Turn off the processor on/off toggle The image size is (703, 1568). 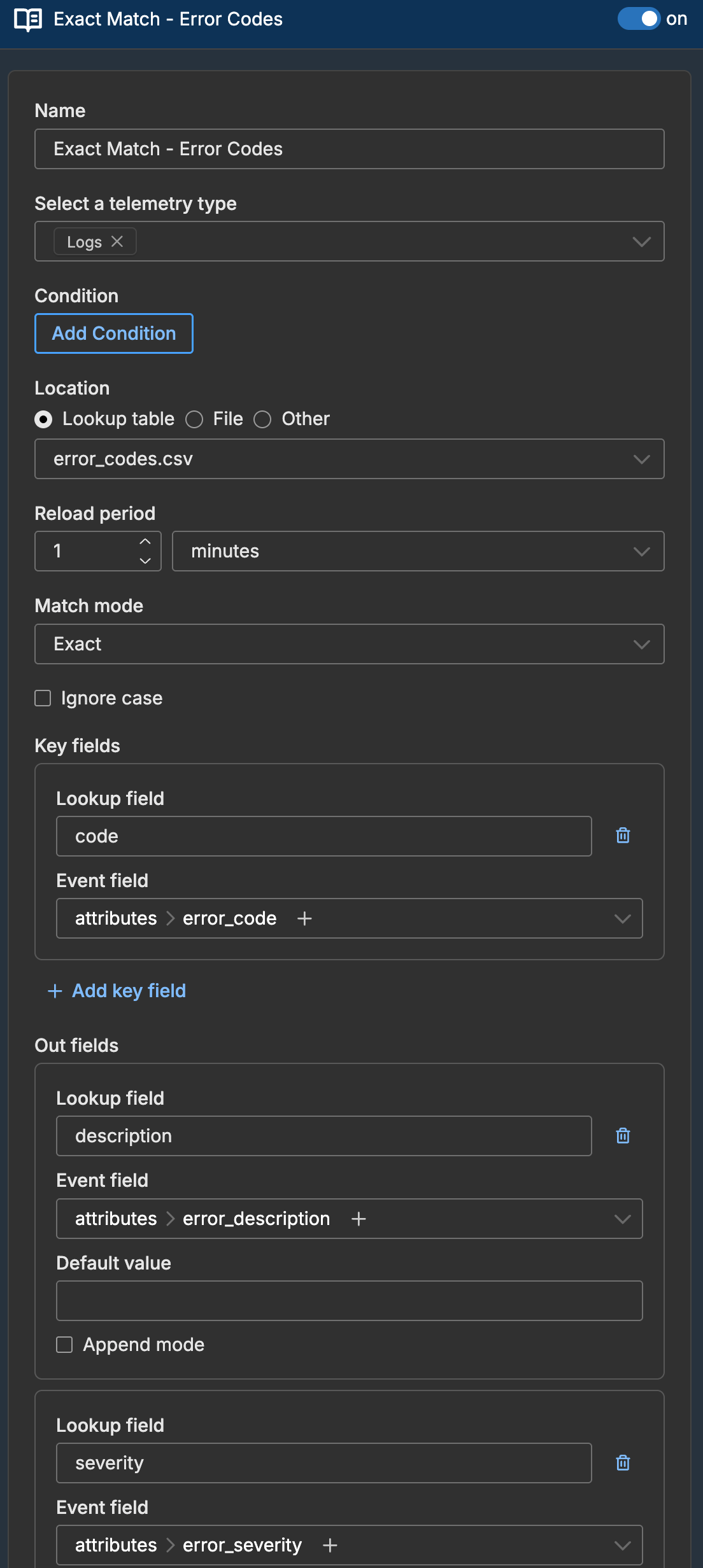pyautogui.click(x=639, y=18)
